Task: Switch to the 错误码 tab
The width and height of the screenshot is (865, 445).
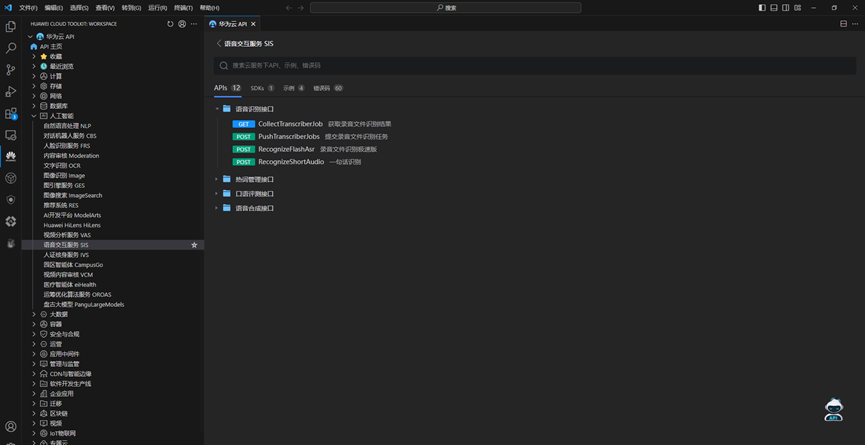Action: (328, 88)
